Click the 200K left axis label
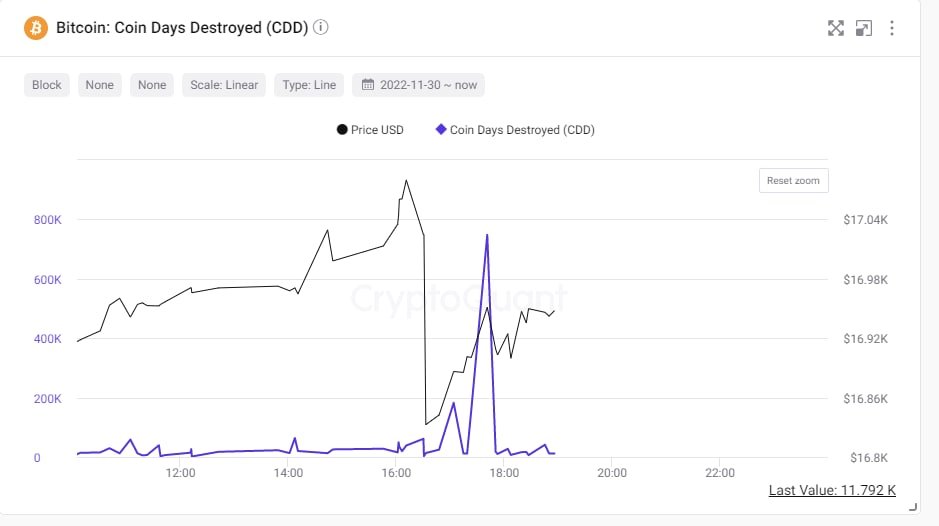939x526 pixels. pos(47,399)
